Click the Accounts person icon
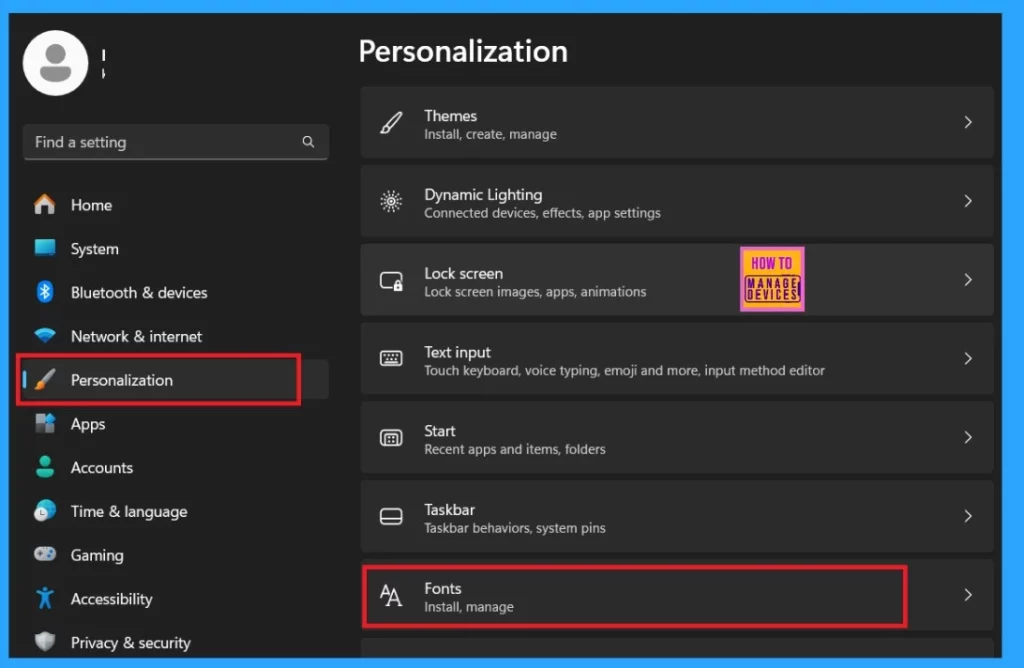The height and width of the screenshot is (668, 1024). pyautogui.click(x=44, y=467)
